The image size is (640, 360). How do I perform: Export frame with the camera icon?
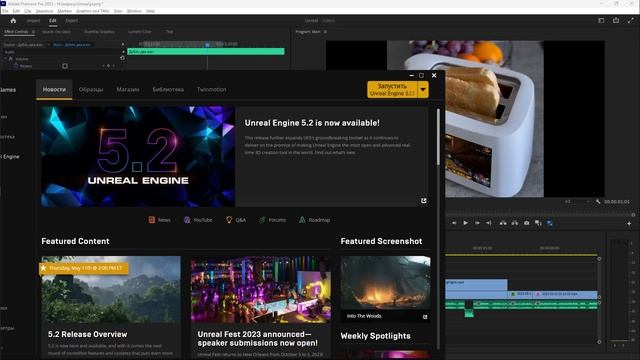pos(527,223)
